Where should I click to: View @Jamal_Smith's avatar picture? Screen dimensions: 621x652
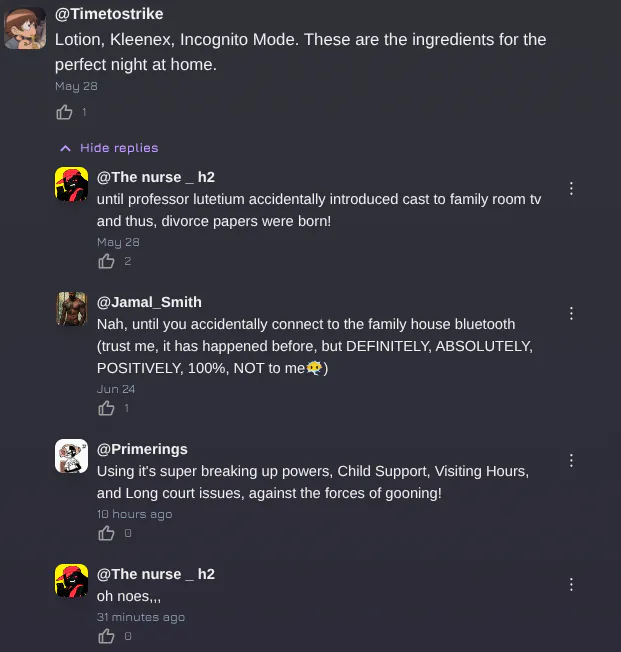click(x=71, y=309)
